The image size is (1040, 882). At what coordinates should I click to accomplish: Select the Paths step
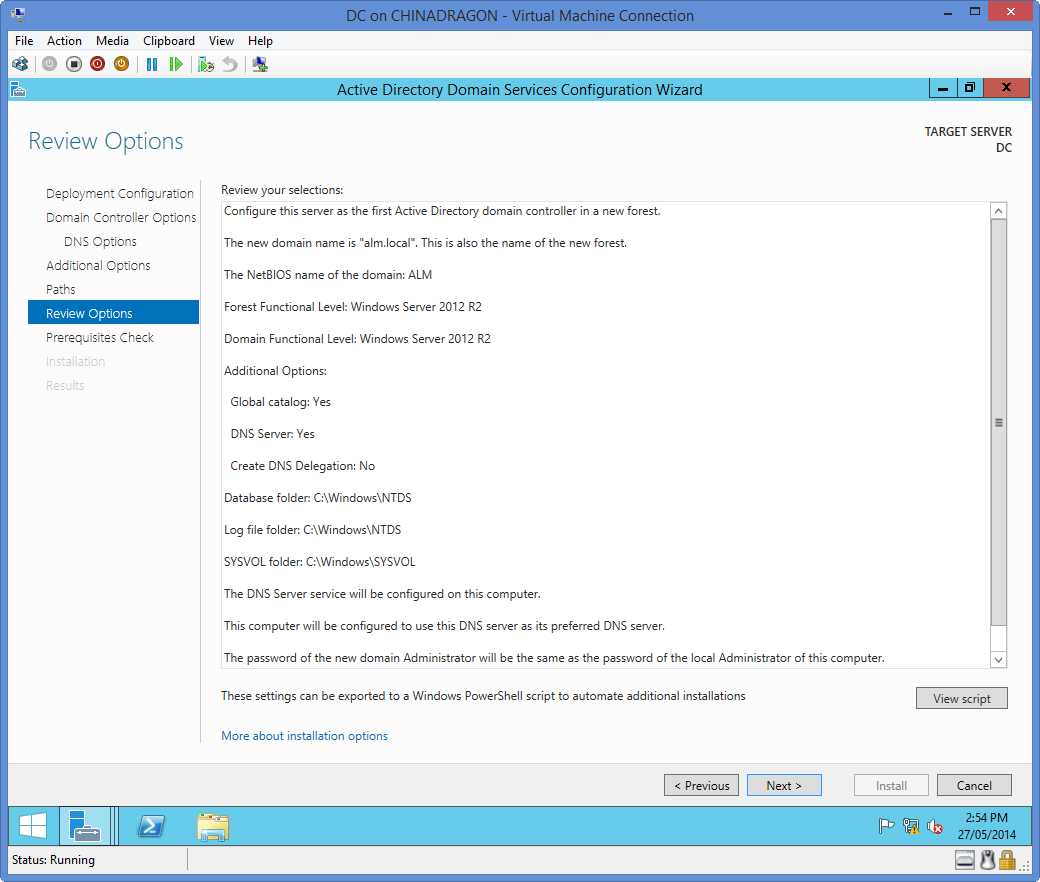click(x=60, y=289)
